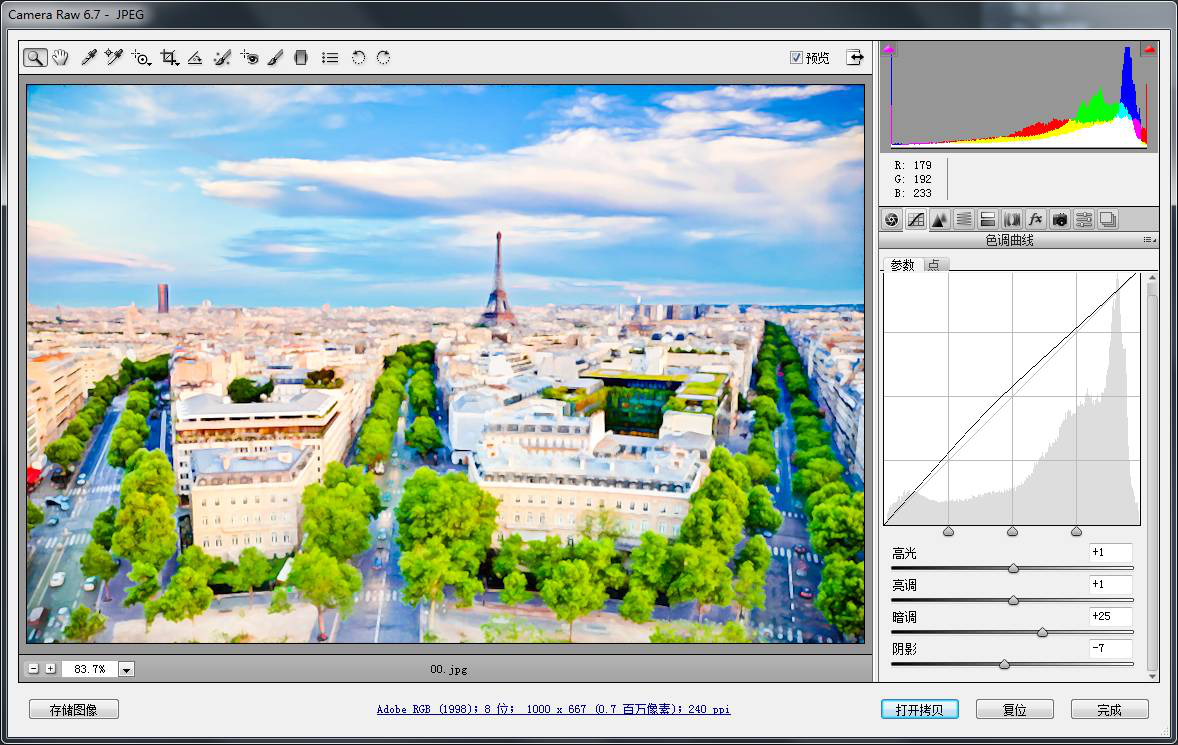Select the Crop tool
The height and width of the screenshot is (745, 1178).
coord(169,58)
